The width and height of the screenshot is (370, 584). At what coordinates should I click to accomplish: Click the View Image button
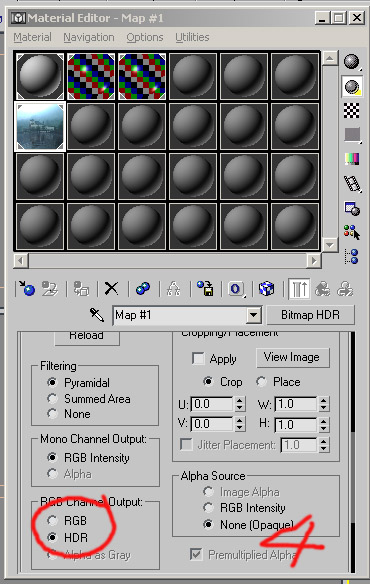pos(292,357)
